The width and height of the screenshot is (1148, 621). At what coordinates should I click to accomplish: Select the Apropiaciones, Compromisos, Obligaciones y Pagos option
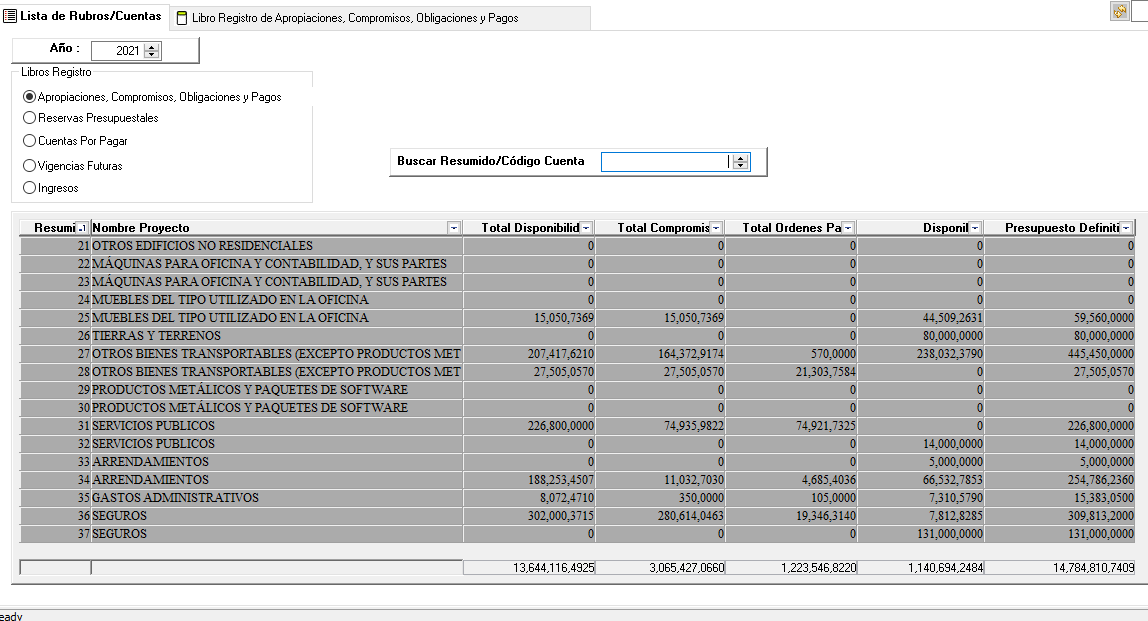[x=29, y=97]
